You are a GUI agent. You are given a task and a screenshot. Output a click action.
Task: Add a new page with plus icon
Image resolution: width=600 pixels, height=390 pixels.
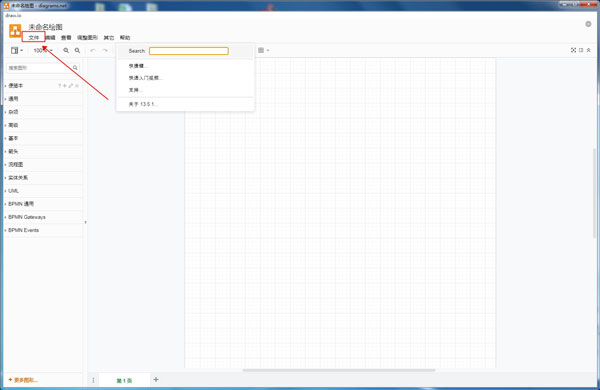click(156, 380)
